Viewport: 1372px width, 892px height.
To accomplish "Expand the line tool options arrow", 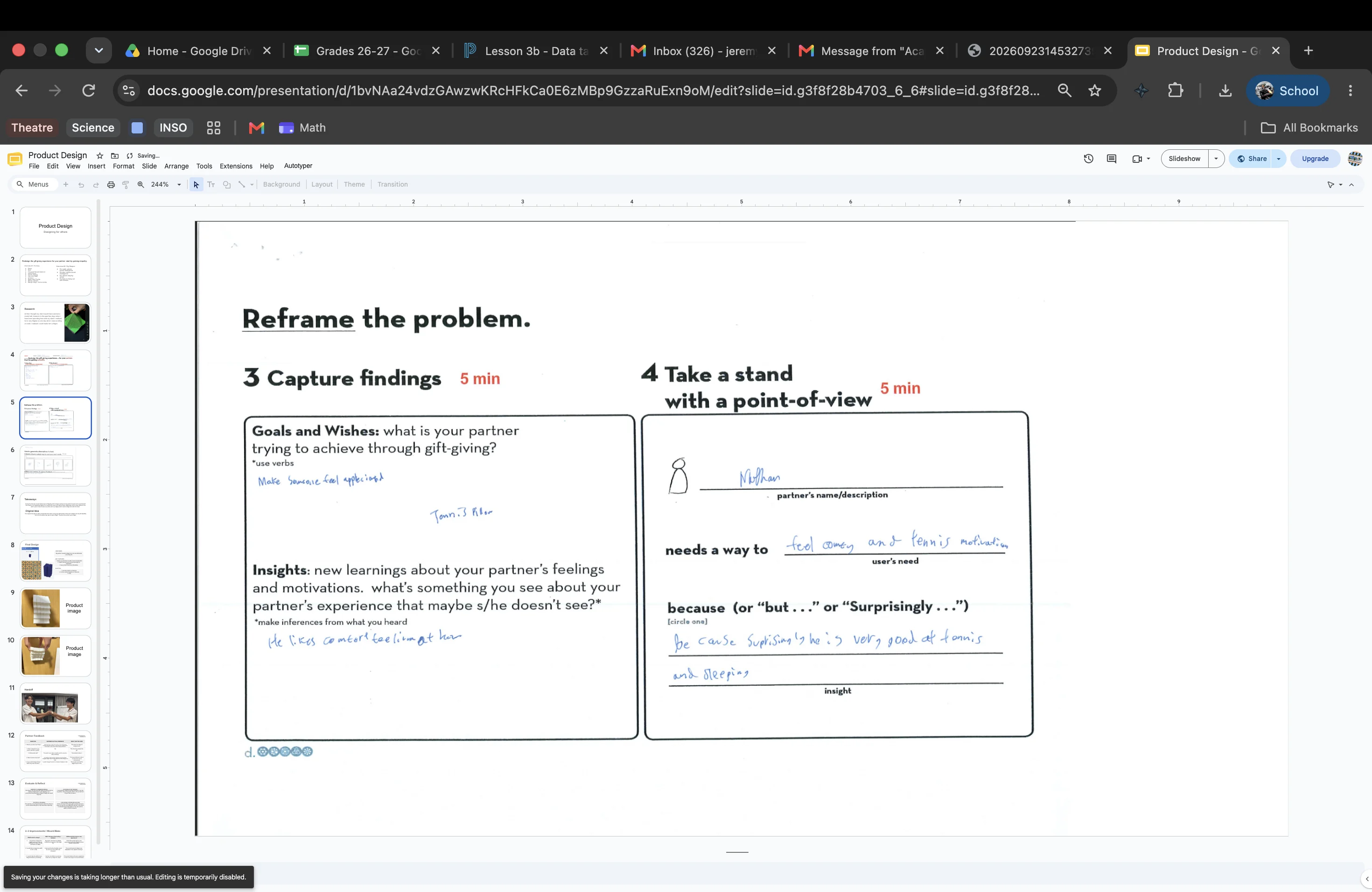I will coord(252,184).
